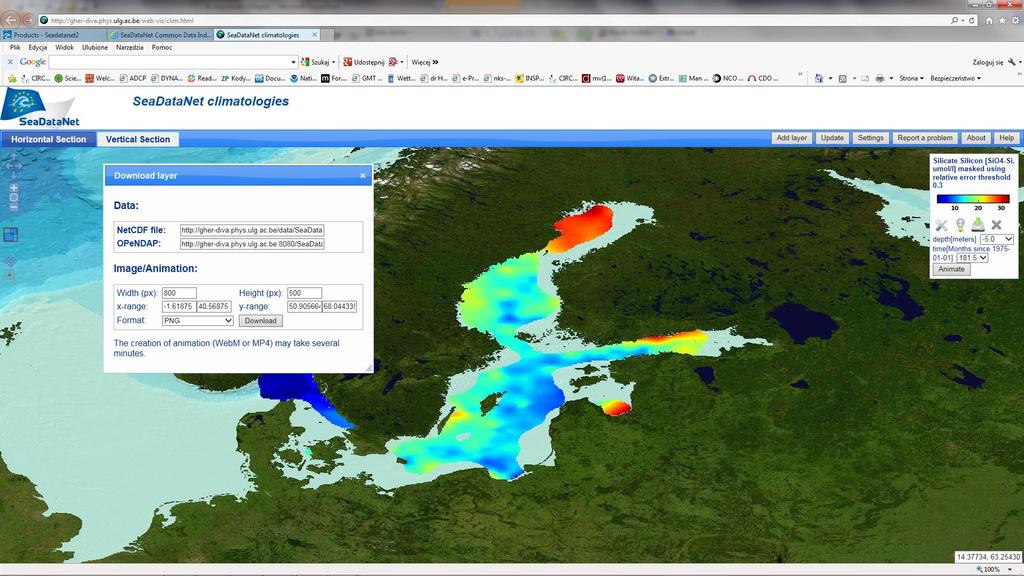Click the home icon in command bar
The height and width of the screenshot is (576, 1024).
[x=819, y=78]
